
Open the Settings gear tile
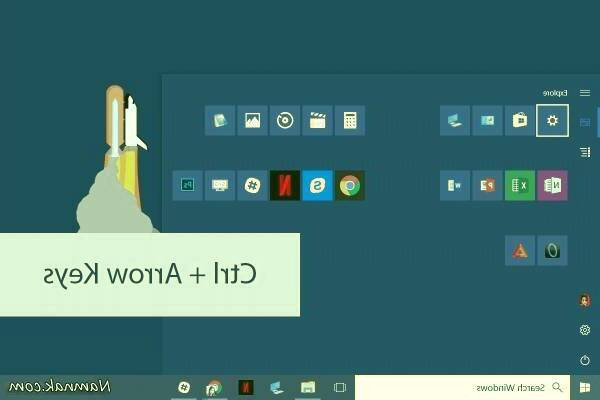553,121
